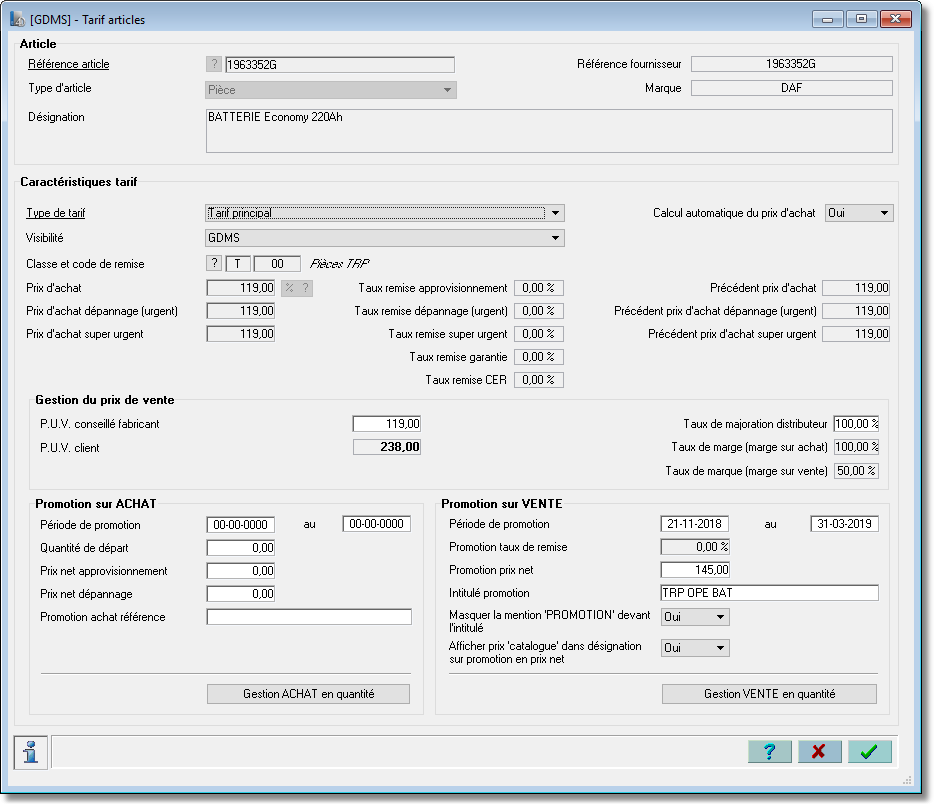The image size is (934, 806).
Task: Click the red X cancel button
Action: [820, 752]
